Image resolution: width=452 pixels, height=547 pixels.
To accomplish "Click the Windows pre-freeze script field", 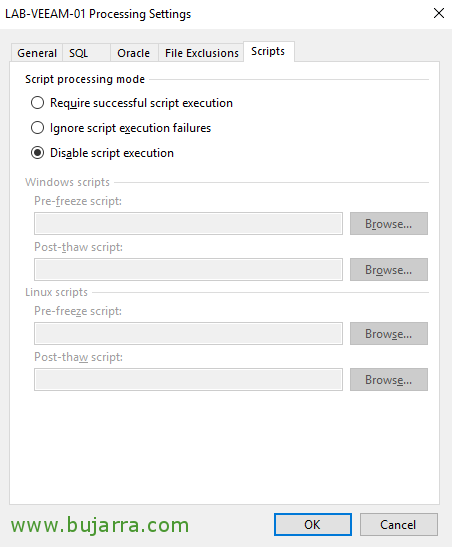I will point(188,224).
